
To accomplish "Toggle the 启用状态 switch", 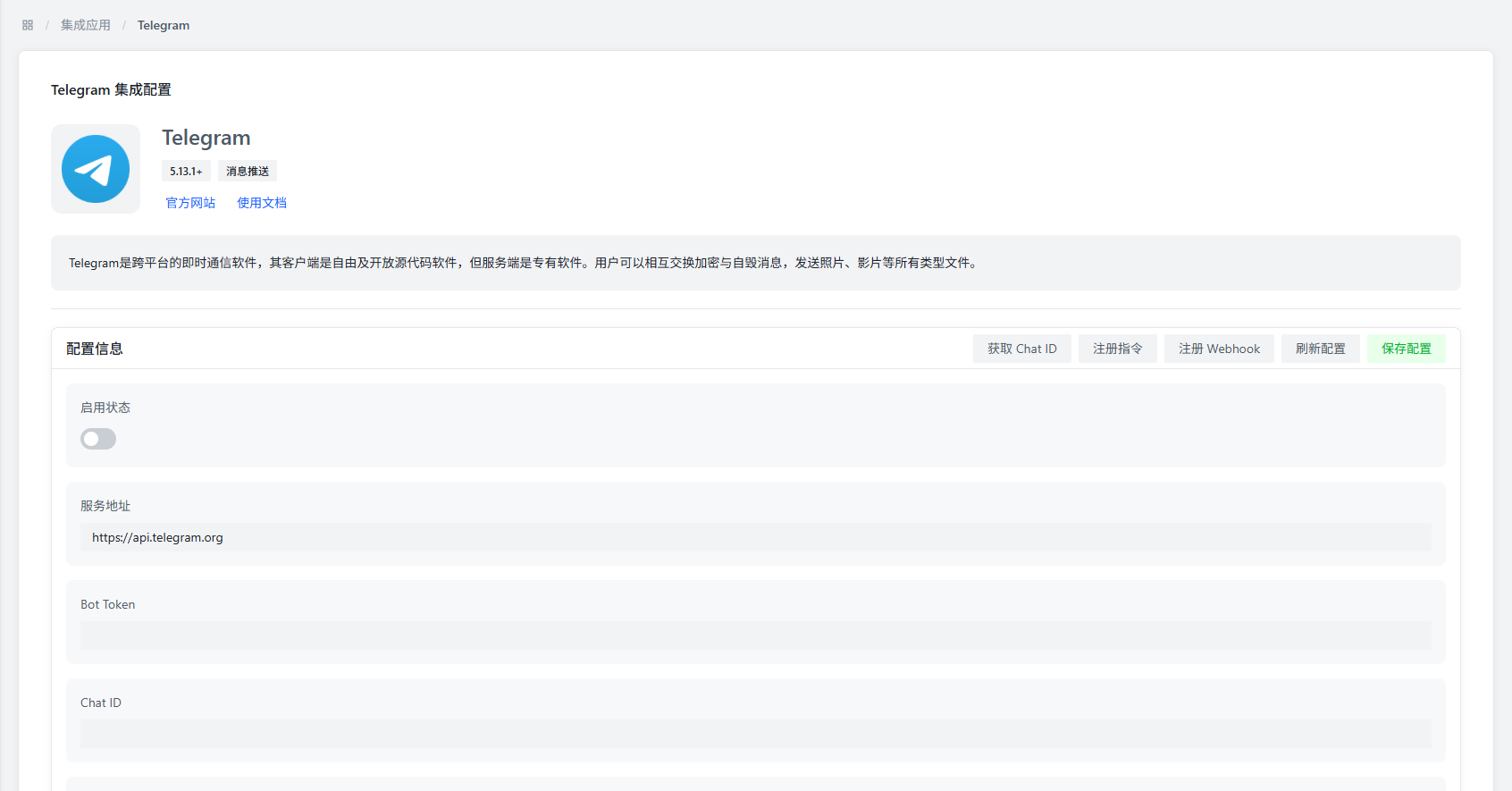I will (x=98, y=439).
